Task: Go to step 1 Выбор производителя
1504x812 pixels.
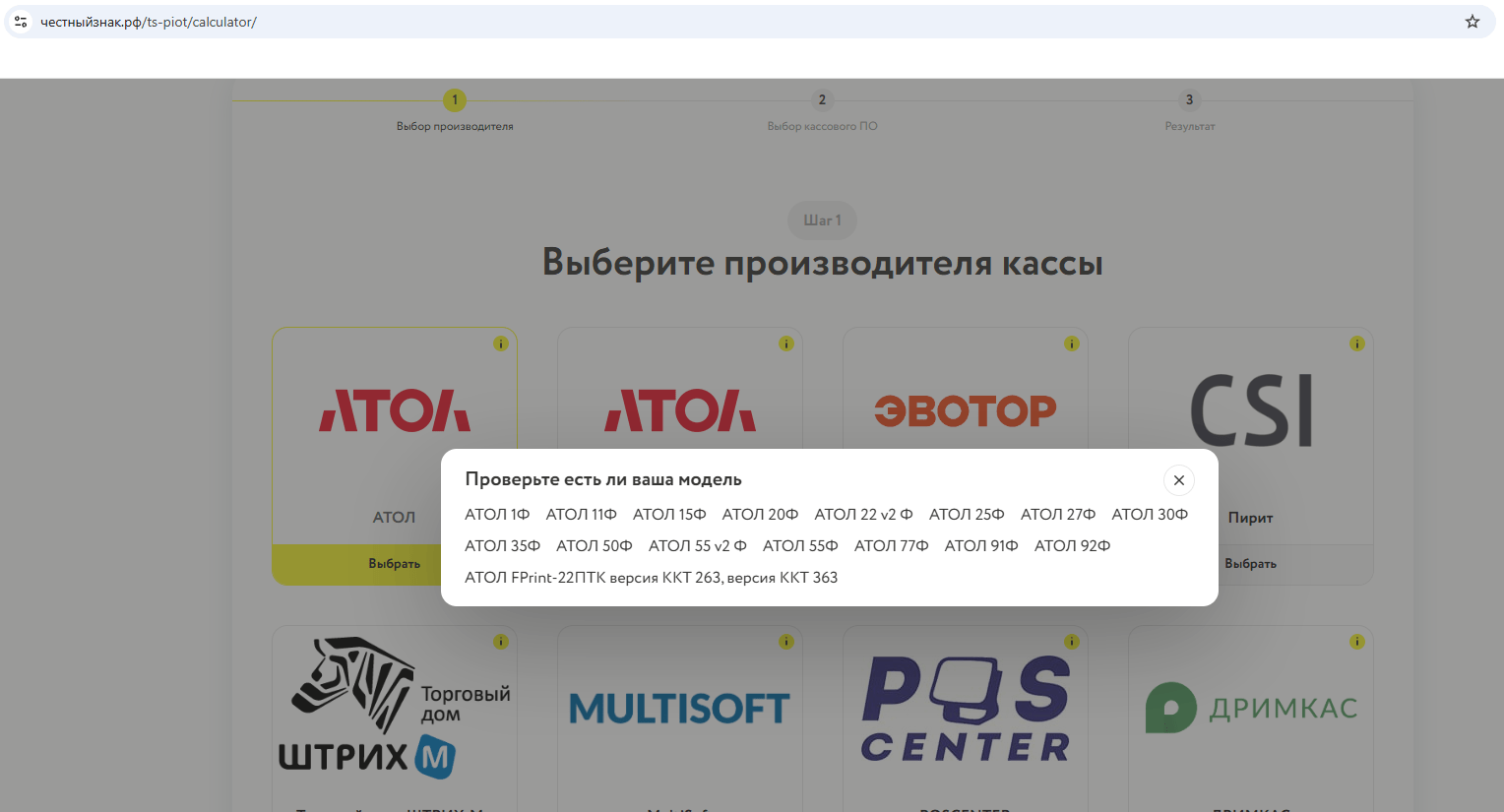Action: tap(455, 111)
